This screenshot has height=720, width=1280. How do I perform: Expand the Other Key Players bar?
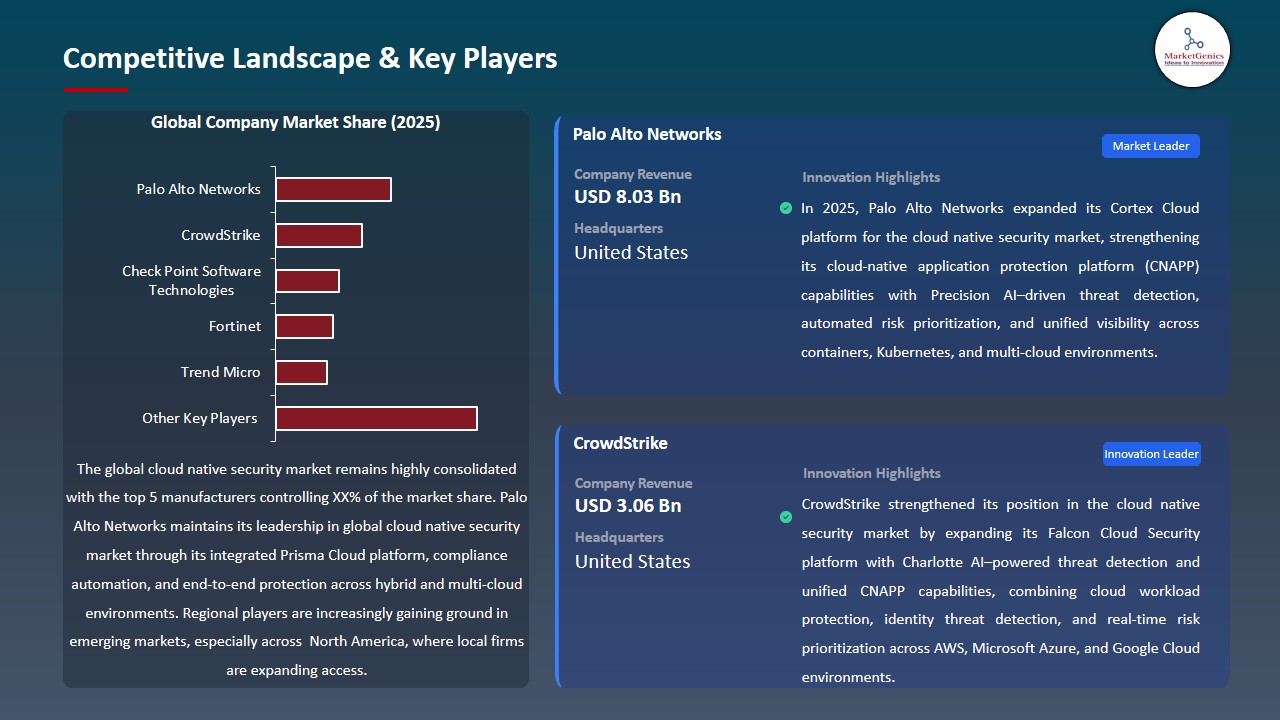(x=376, y=418)
